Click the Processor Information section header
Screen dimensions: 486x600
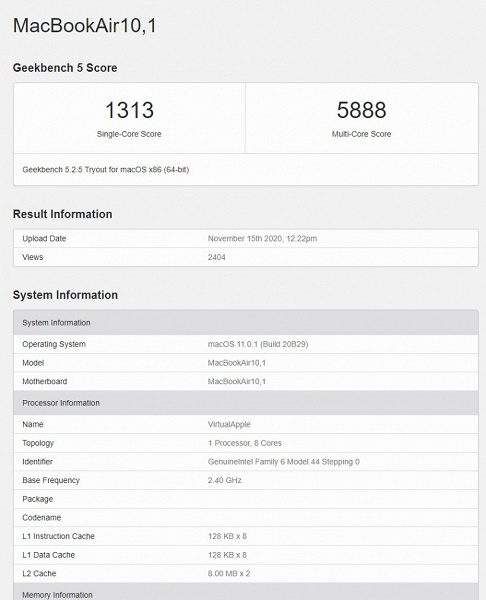coord(246,403)
